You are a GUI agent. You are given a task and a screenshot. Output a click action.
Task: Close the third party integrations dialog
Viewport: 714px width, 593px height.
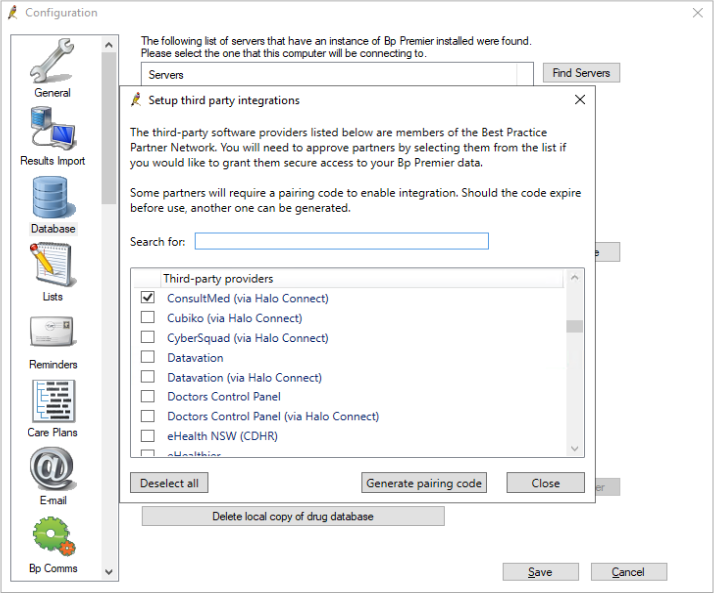click(545, 483)
